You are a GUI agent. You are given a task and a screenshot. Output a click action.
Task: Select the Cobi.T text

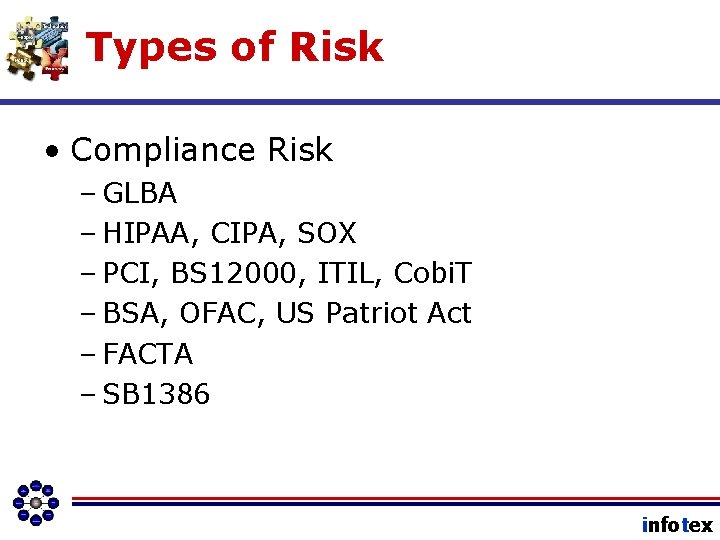(x=432, y=273)
